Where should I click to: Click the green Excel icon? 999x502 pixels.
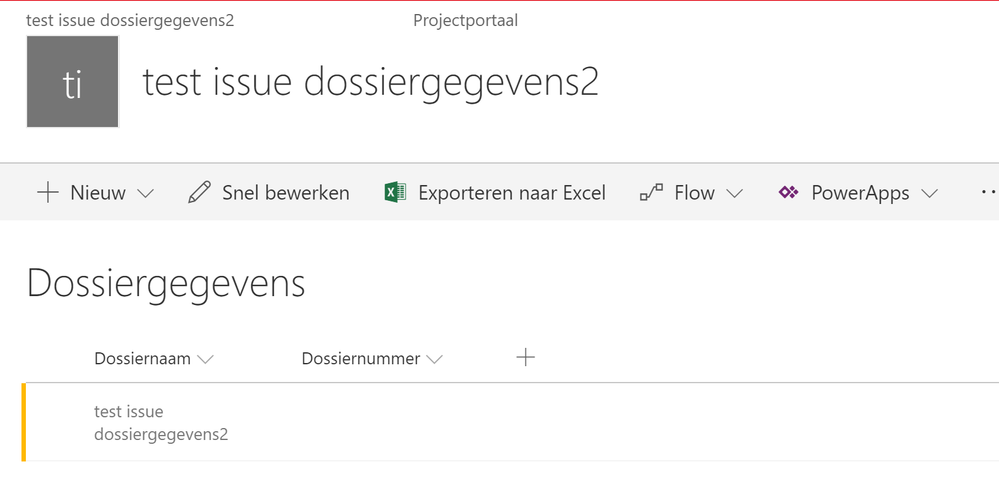[395, 193]
